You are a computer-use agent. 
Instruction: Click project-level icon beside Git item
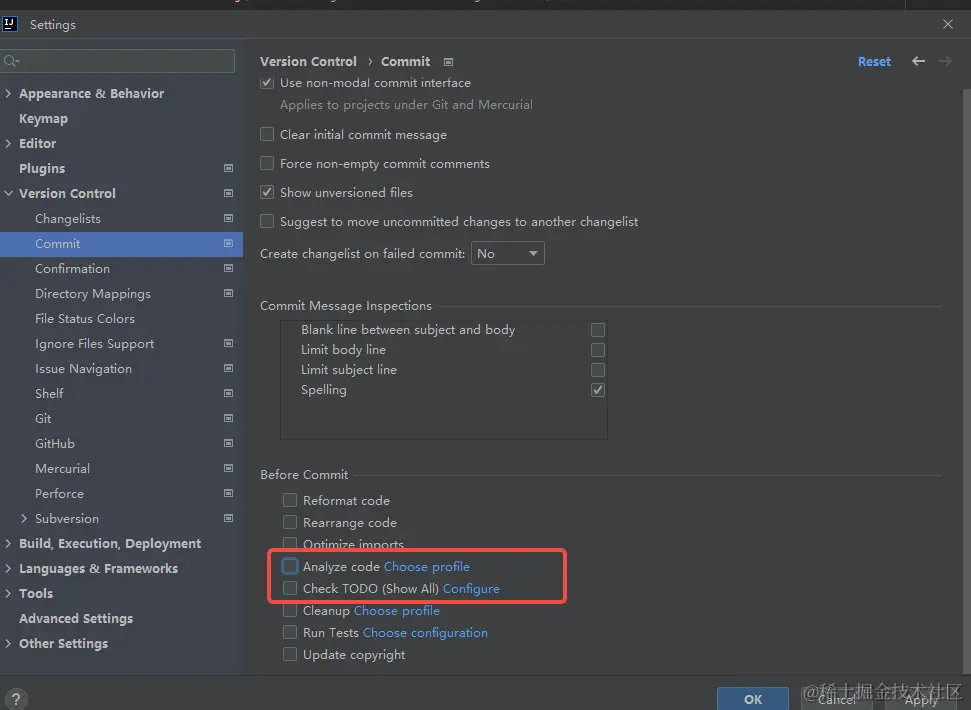[x=228, y=418]
